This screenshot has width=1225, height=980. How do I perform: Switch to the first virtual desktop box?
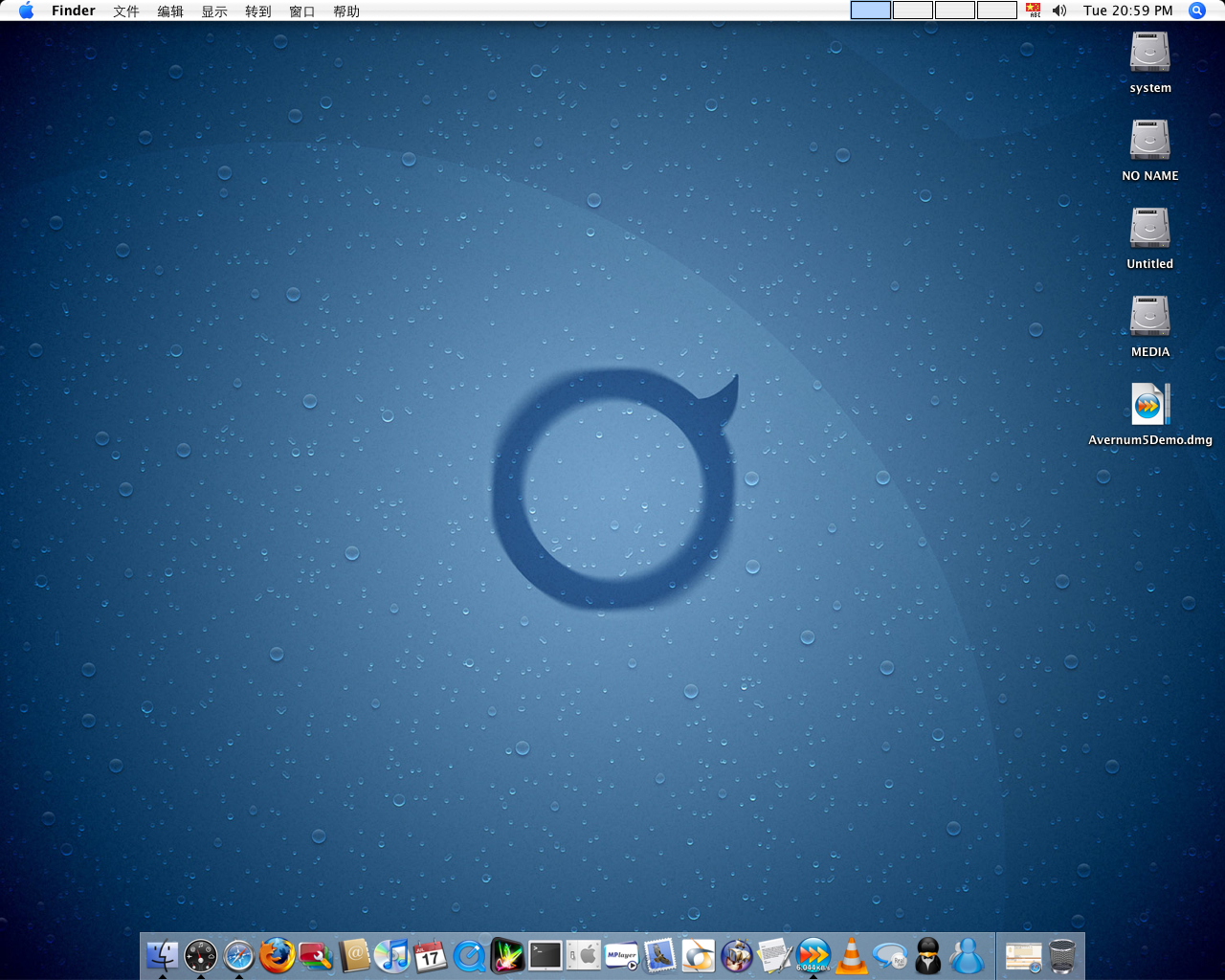pyautogui.click(x=871, y=11)
